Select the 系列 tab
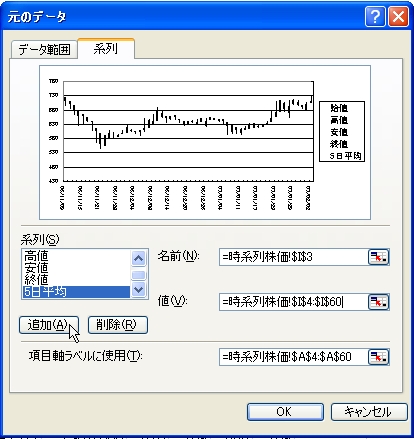 click(106, 49)
